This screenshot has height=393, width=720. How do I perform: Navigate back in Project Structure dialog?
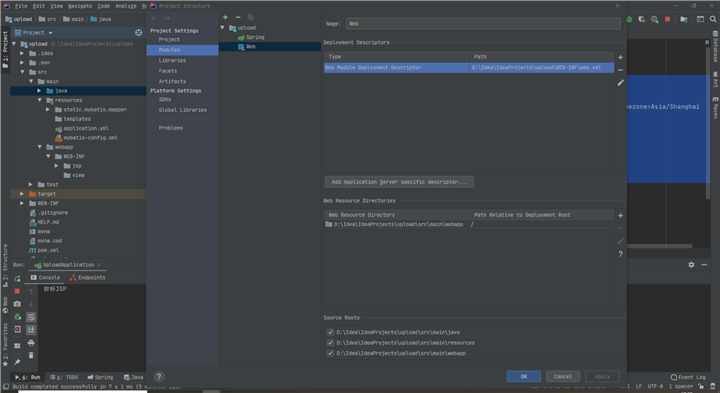coord(154,18)
